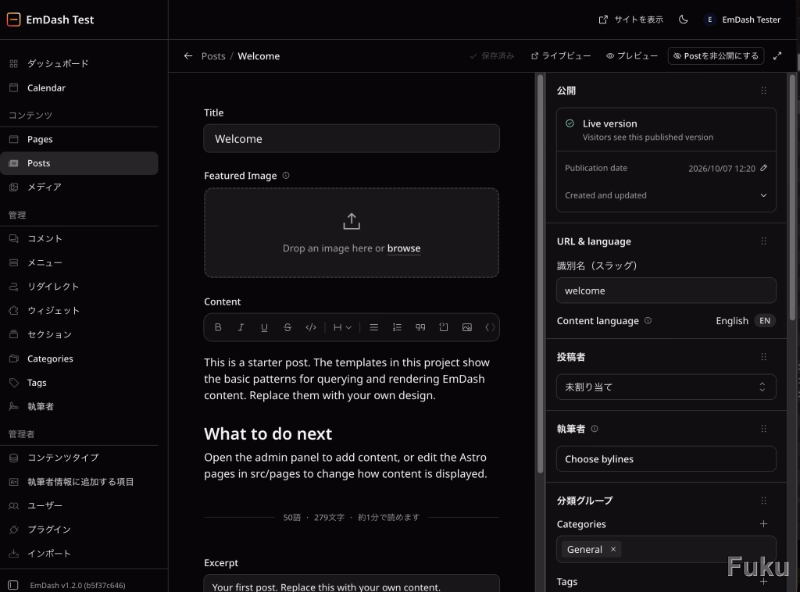Toggle the dark mode moon icon
This screenshot has height=592, width=800.
pos(683,19)
